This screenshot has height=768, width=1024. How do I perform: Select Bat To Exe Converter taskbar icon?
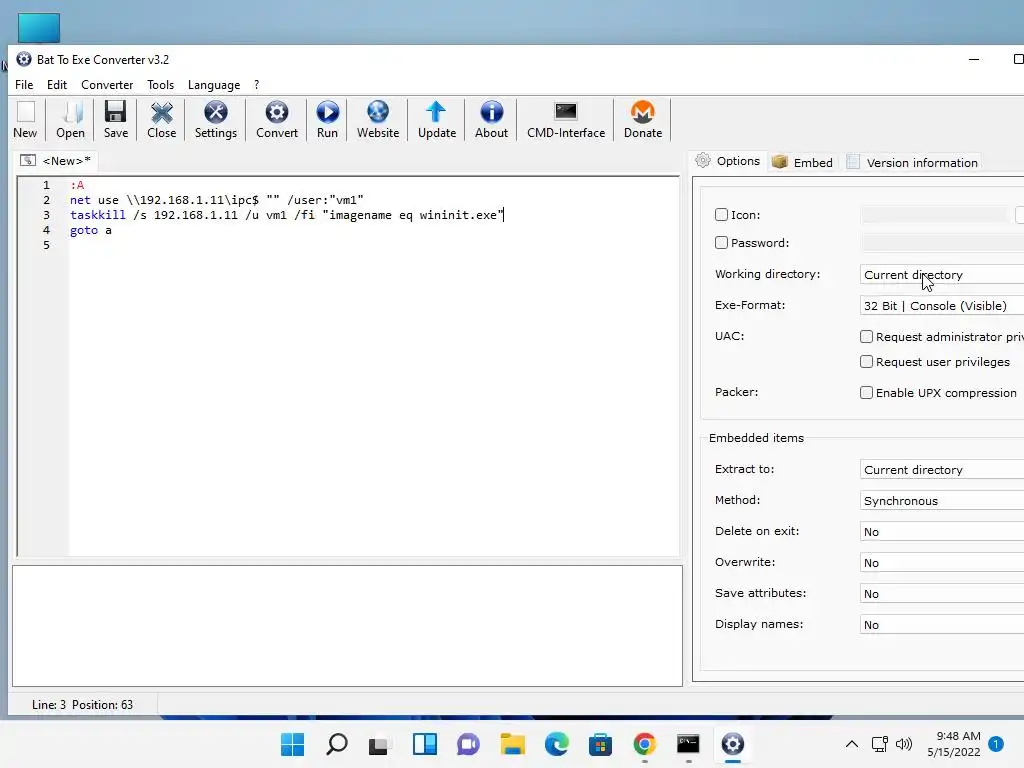coord(733,744)
